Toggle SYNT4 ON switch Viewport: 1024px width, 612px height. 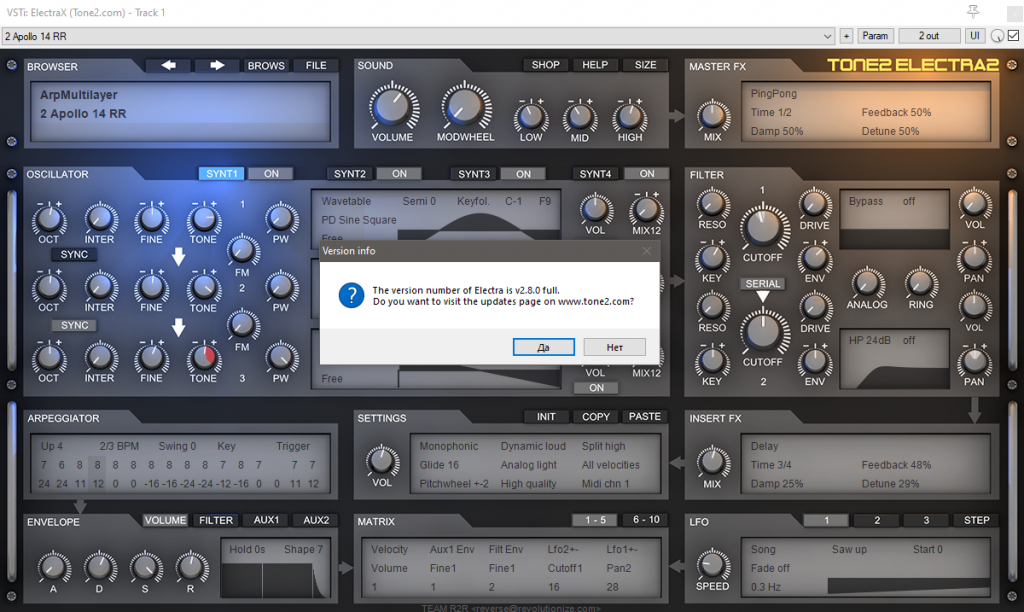click(x=647, y=174)
